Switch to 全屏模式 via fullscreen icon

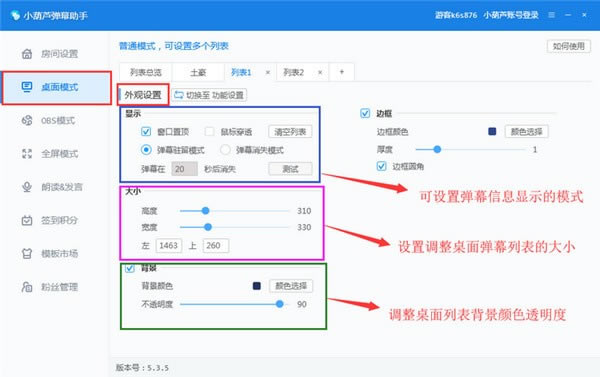(27, 154)
